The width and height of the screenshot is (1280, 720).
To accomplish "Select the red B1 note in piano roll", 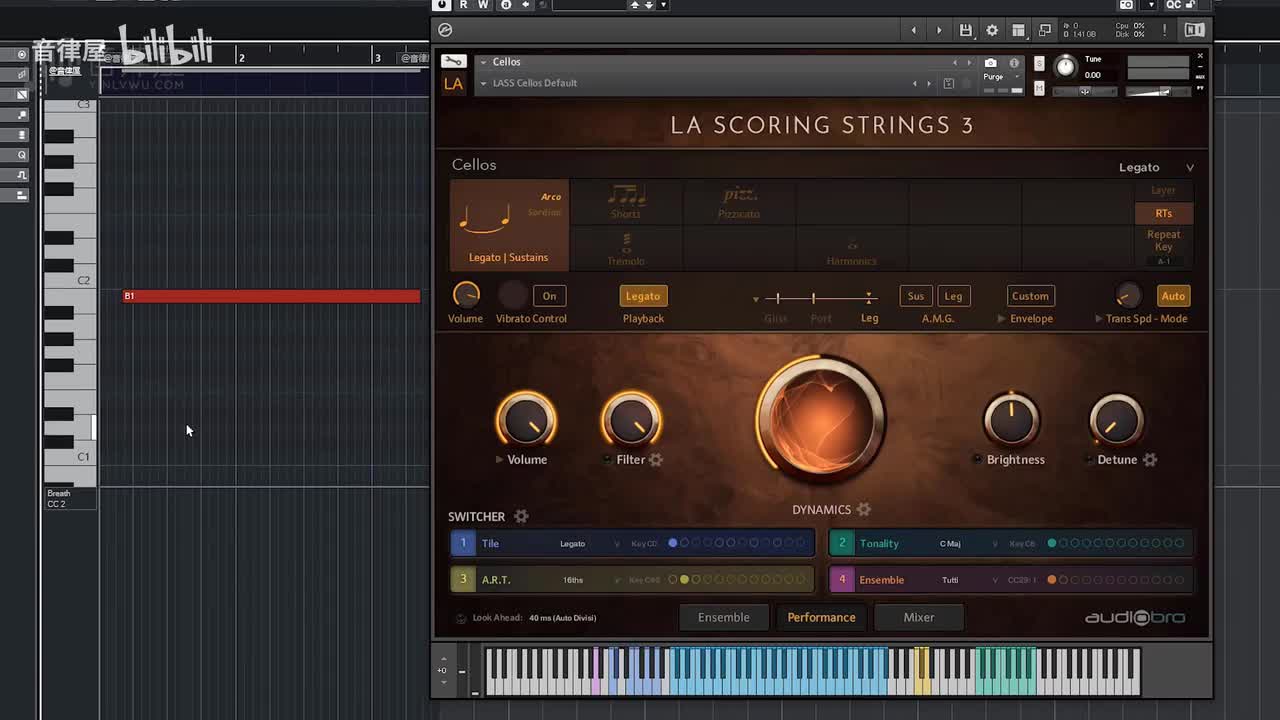I will pyautogui.click(x=271, y=296).
